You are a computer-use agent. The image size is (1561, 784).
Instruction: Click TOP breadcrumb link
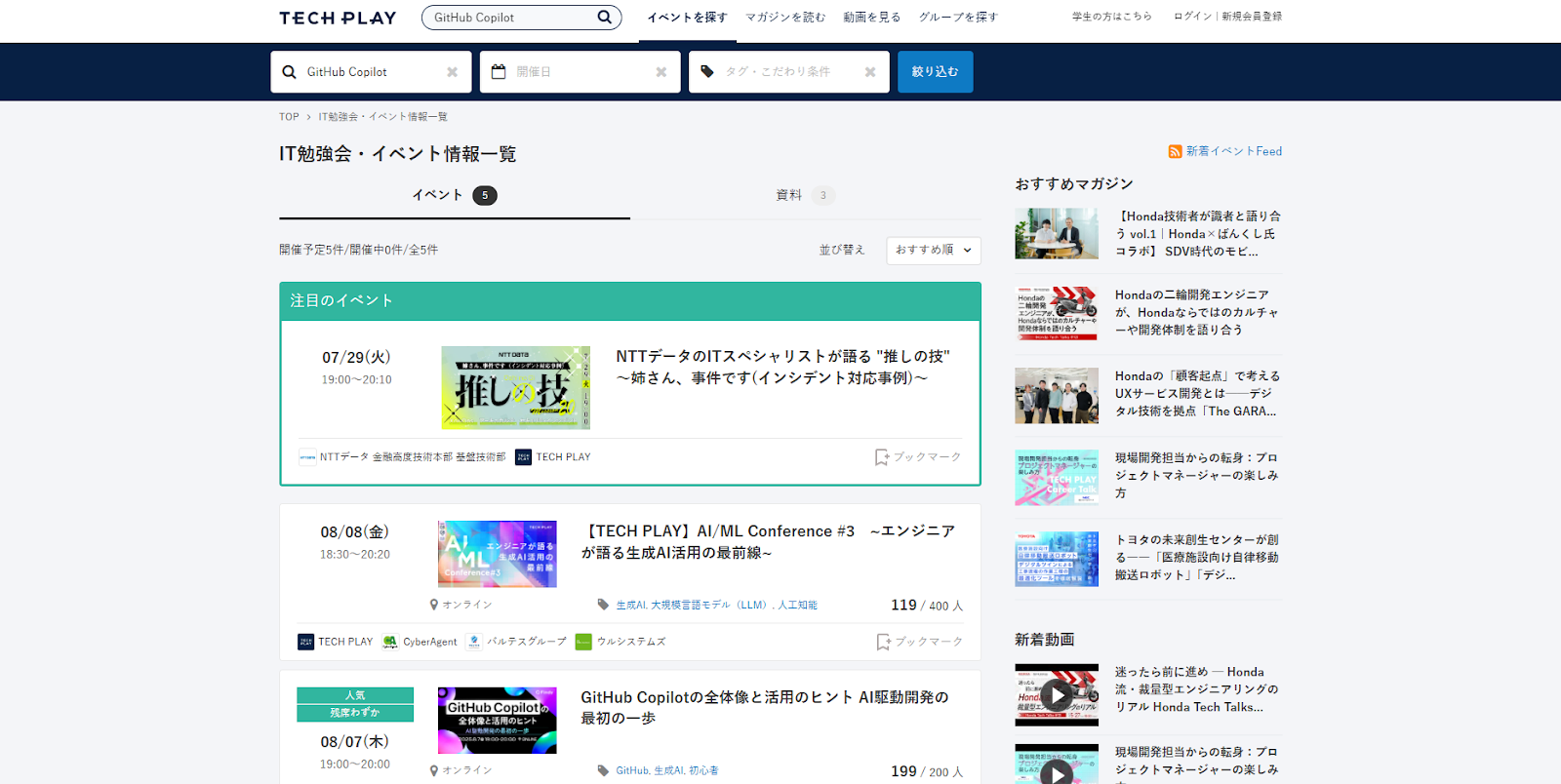pyautogui.click(x=289, y=117)
